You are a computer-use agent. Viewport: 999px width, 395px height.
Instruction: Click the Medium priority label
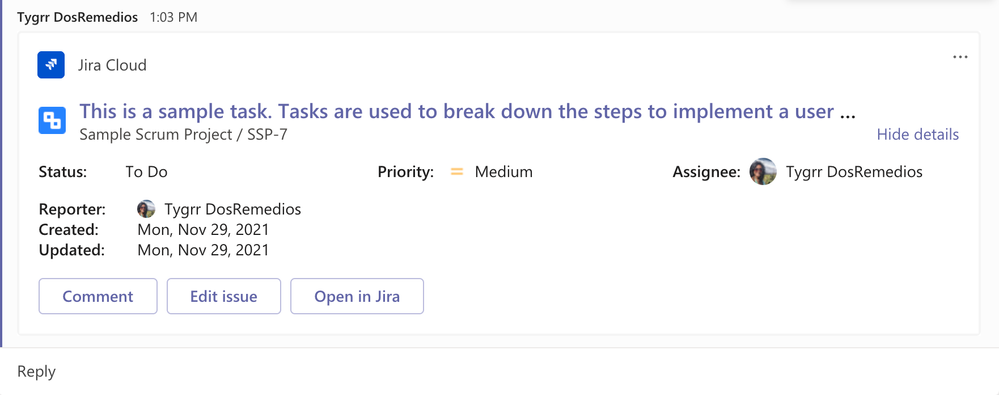pos(503,172)
